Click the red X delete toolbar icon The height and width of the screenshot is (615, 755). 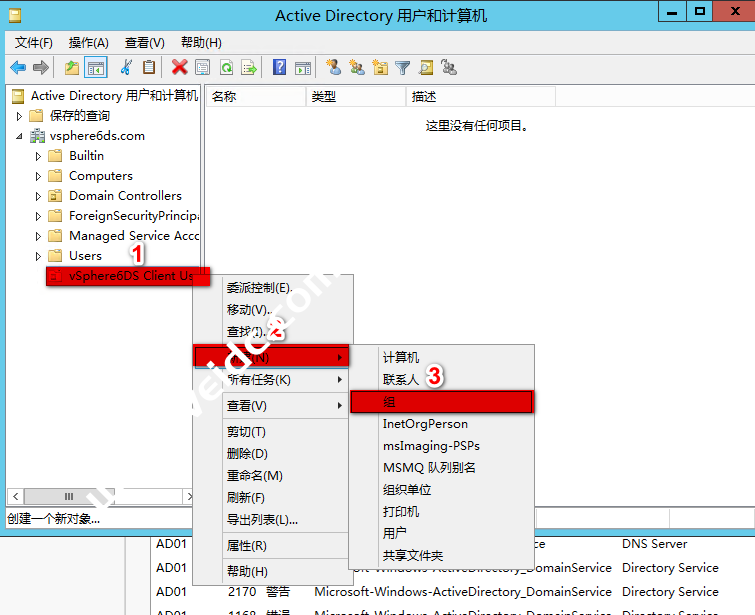point(179,67)
